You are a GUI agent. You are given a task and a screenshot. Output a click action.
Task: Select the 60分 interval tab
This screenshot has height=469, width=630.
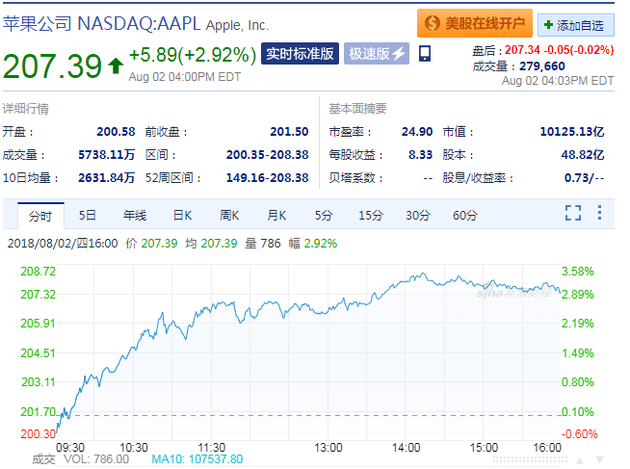pyautogui.click(x=464, y=215)
